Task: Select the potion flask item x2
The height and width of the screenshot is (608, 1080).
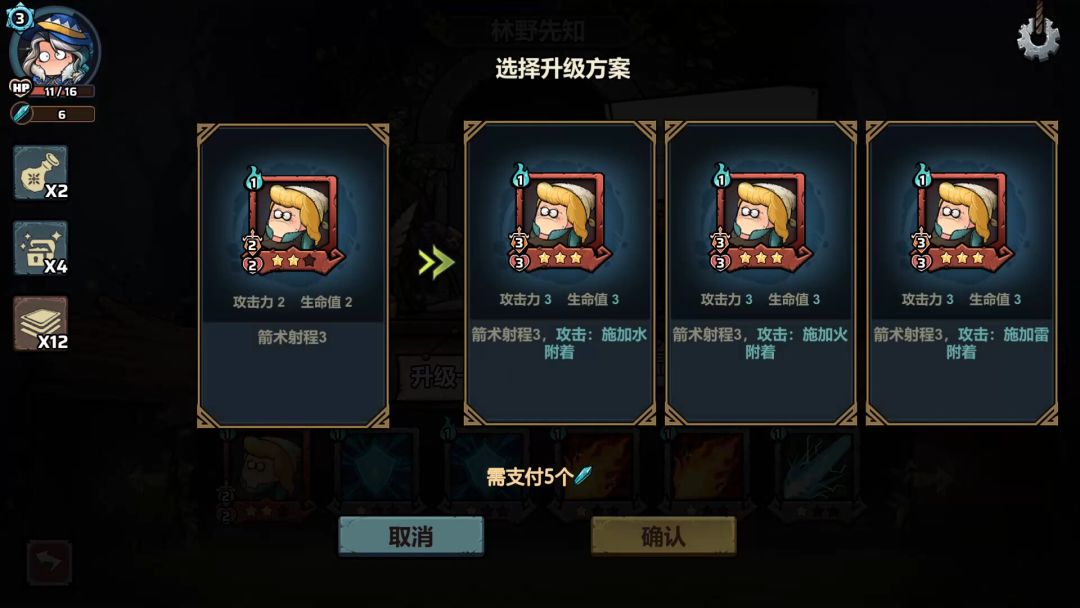Action: [x=41, y=172]
